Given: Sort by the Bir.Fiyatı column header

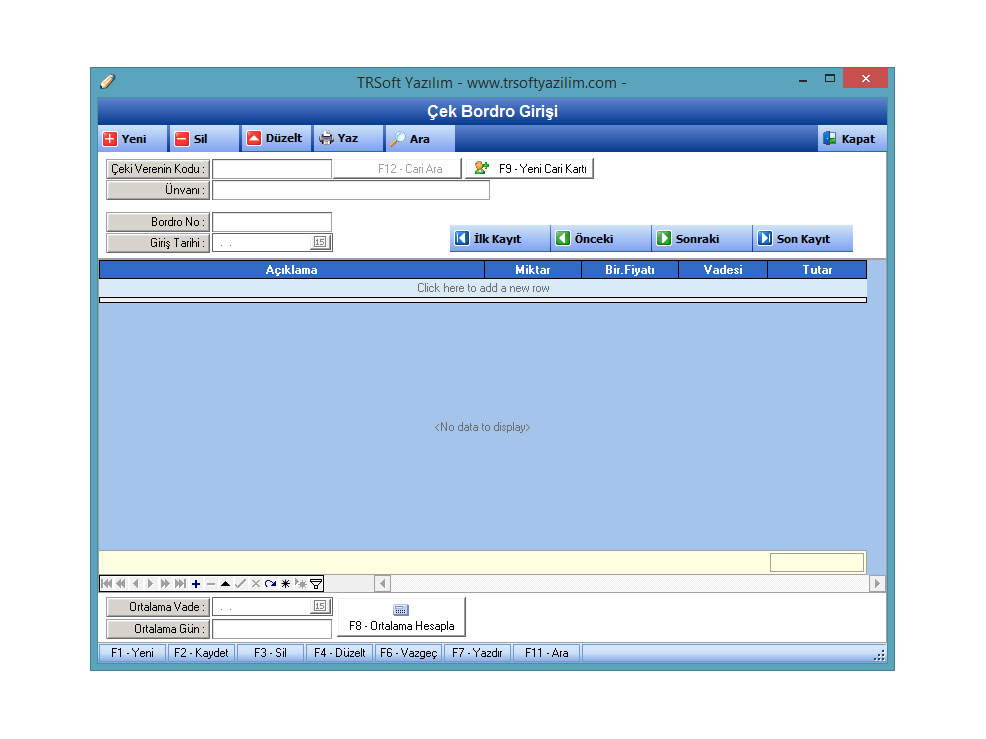Looking at the screenshot, I should [629, 270].
